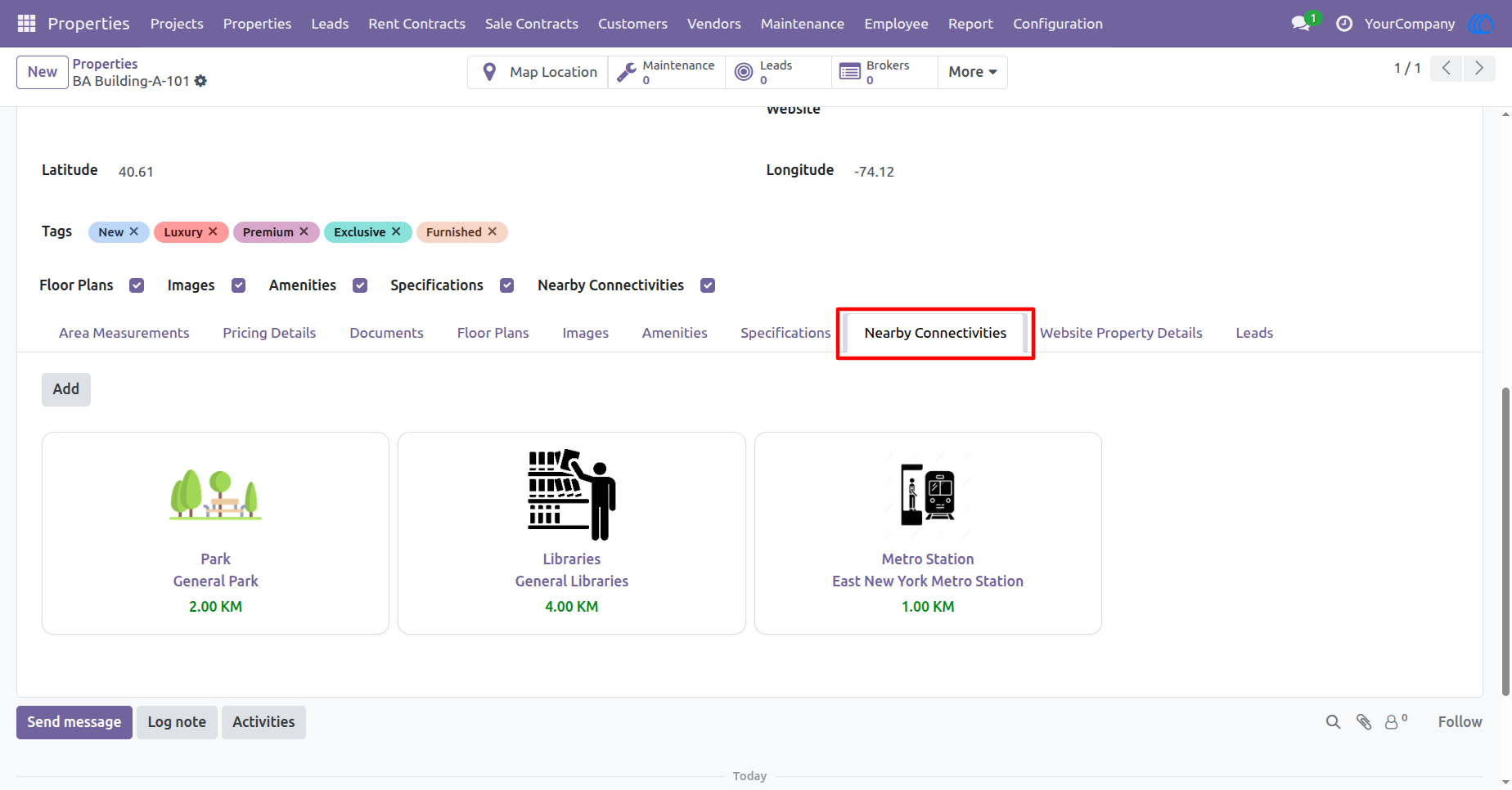Switch to Website Property Details tab
This screenshot has width=1512, height=790.
tap(1121, 333)
